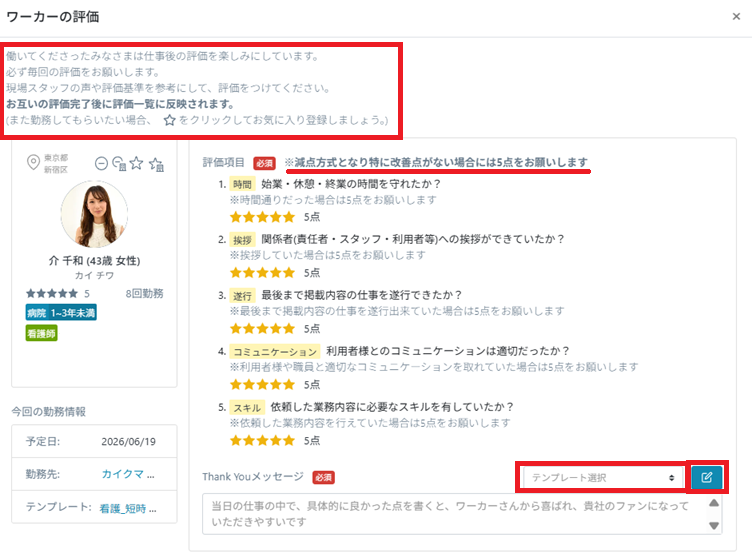Set コミュニケーション rating to three stars
Image resolution: width=752 pixels, height=558 pixels.
[x=262, y=384]
